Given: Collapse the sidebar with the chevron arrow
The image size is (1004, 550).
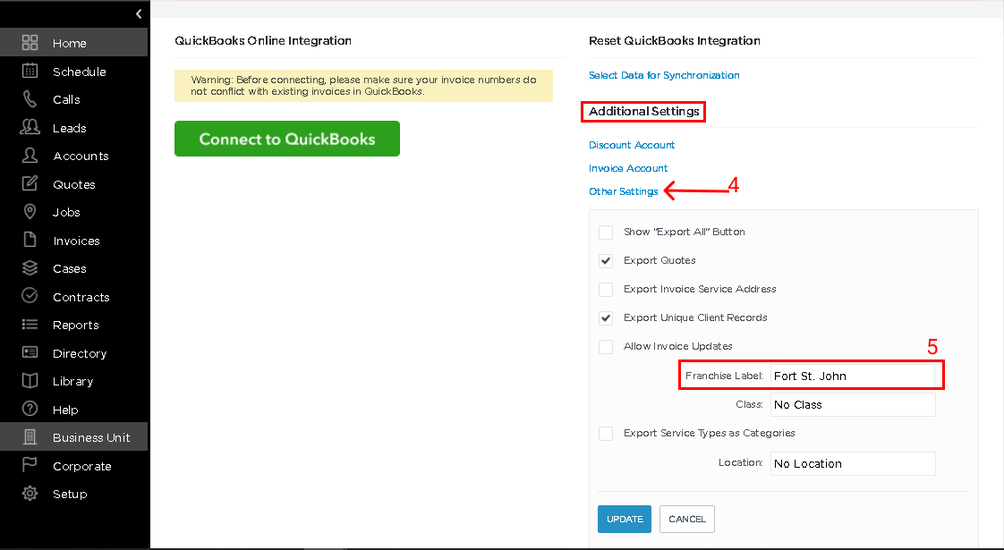Looking at the screenshot, I should coord(138,13).
